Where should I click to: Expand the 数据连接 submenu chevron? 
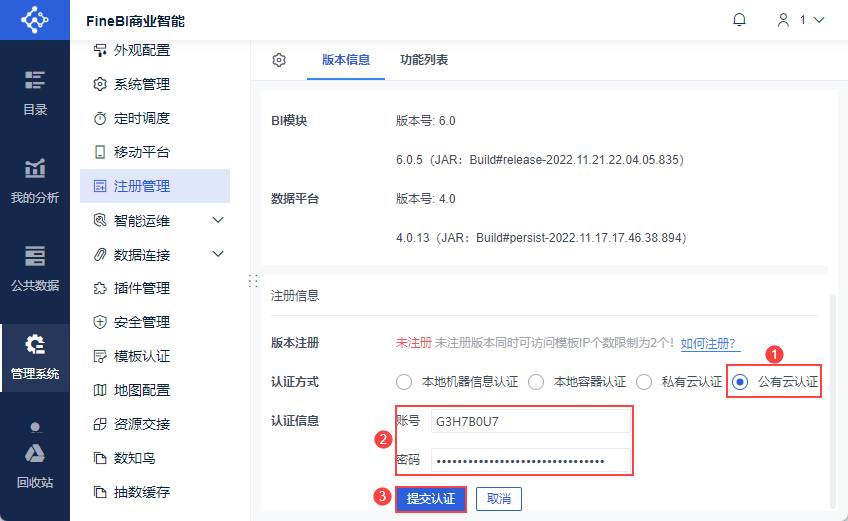click(218, 254)
